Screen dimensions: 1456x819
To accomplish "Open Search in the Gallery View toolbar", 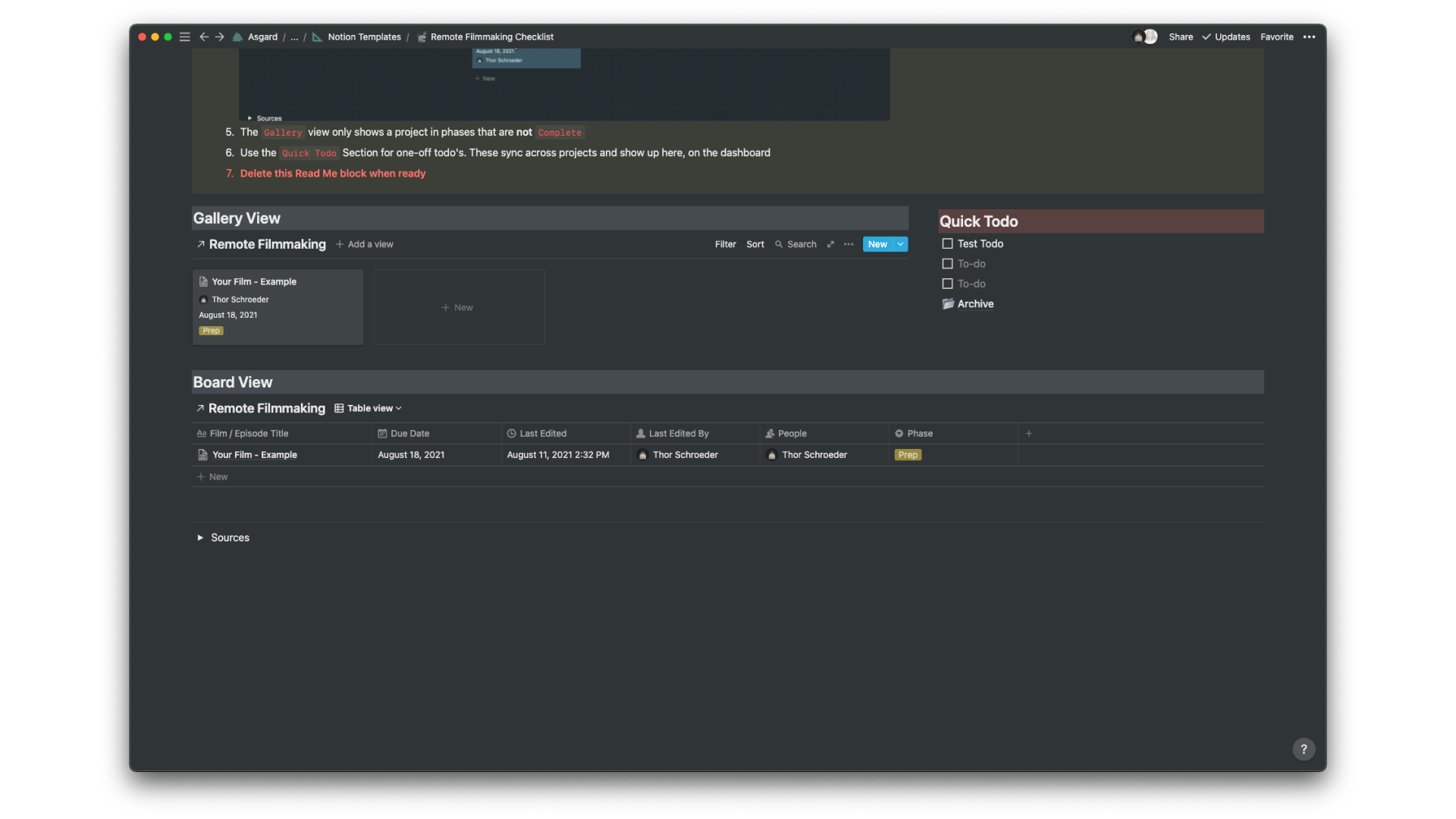I will pyautogui.click(x=795, y=244).
